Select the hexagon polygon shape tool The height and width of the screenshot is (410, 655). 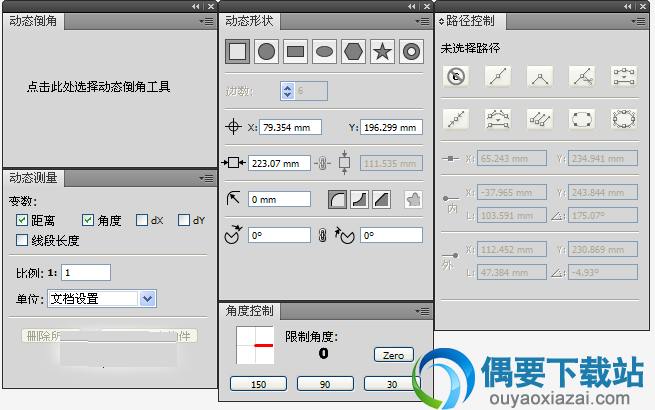[x=353, y=52]
